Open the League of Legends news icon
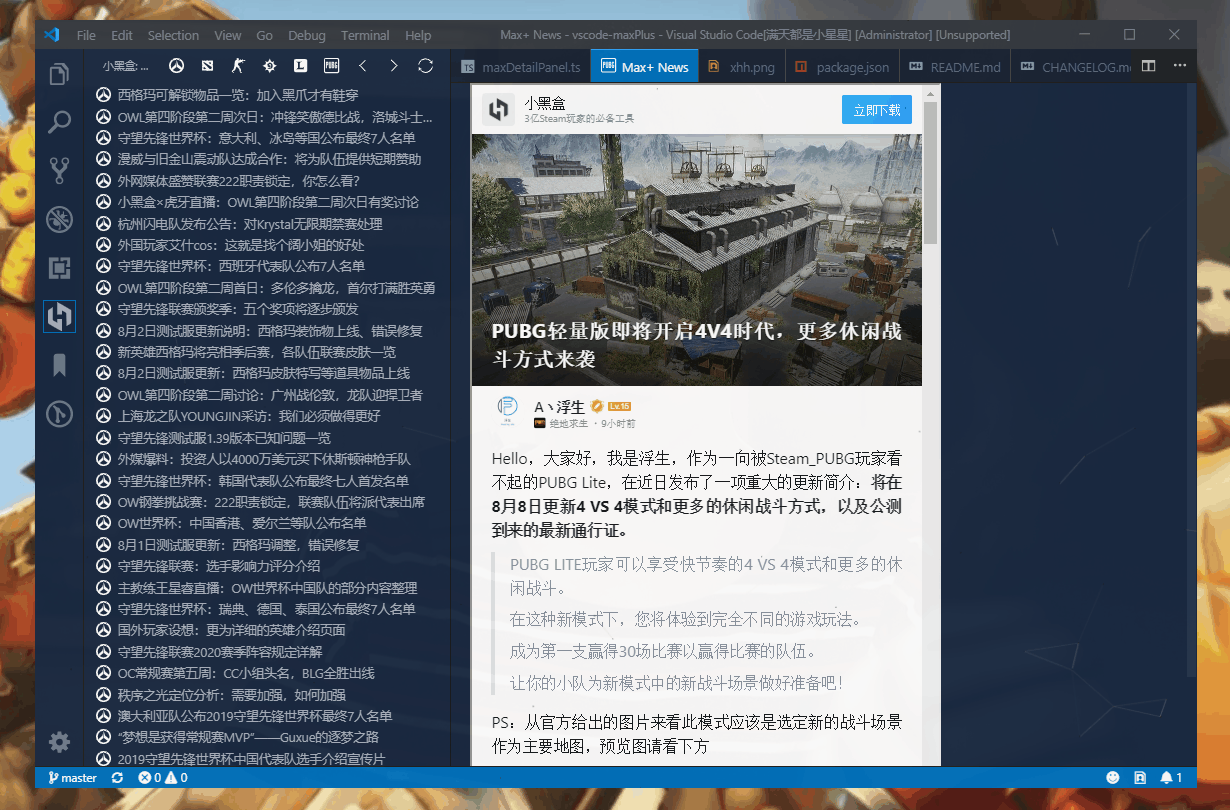Viewport: 1230px width, 810px height. pyautogui.click(x=300, y=66)
